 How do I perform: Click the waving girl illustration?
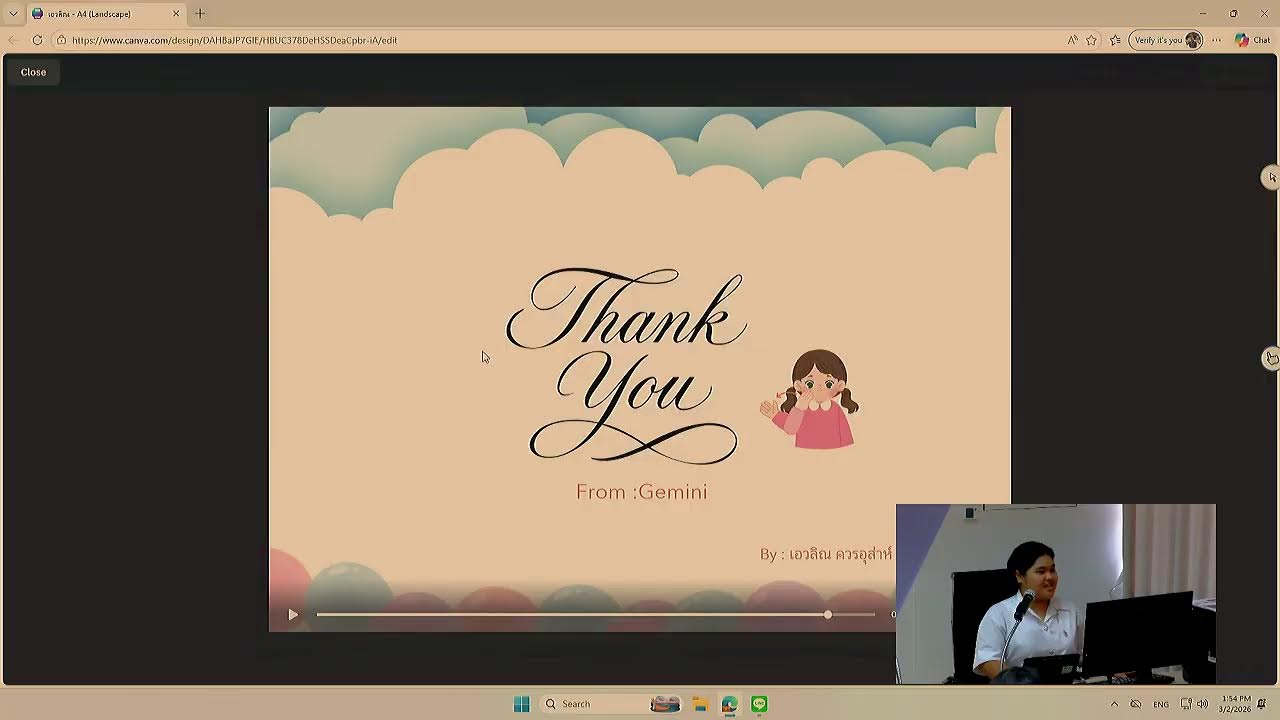tap(810, 399)
